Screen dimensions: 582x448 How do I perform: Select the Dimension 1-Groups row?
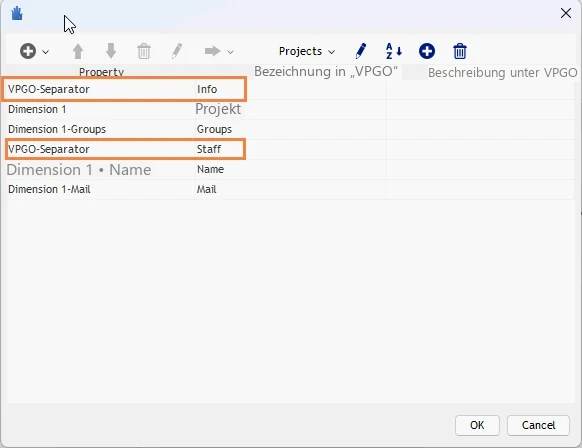[290, 129]
